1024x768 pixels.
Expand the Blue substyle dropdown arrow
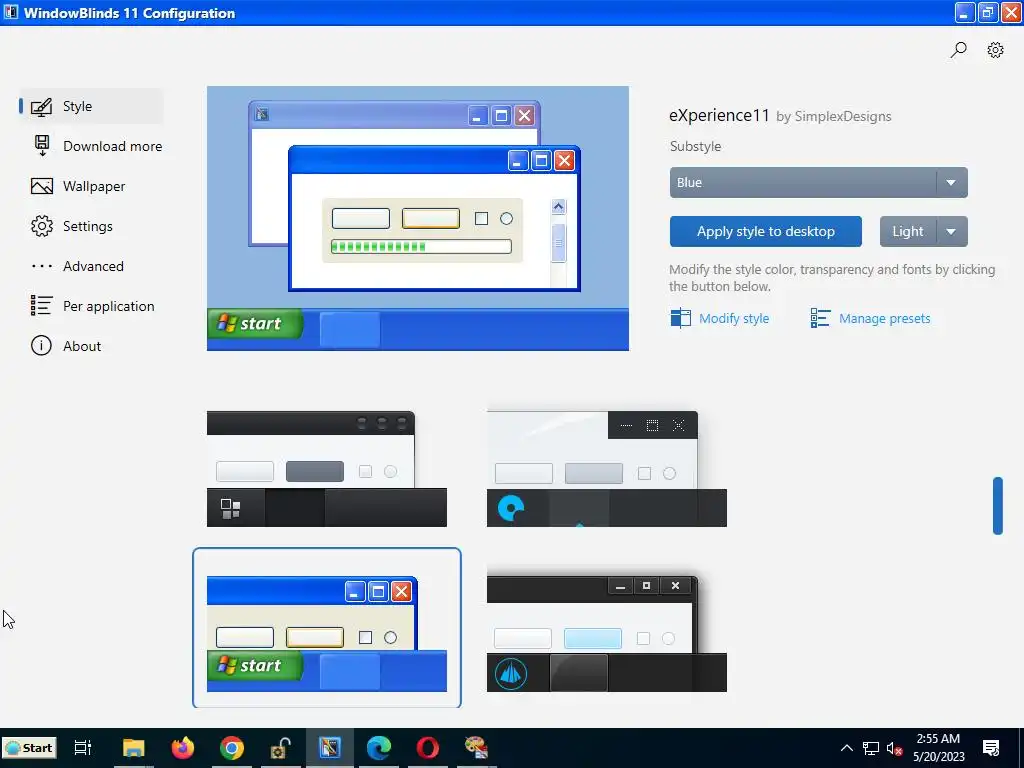(x=952, y=183)
